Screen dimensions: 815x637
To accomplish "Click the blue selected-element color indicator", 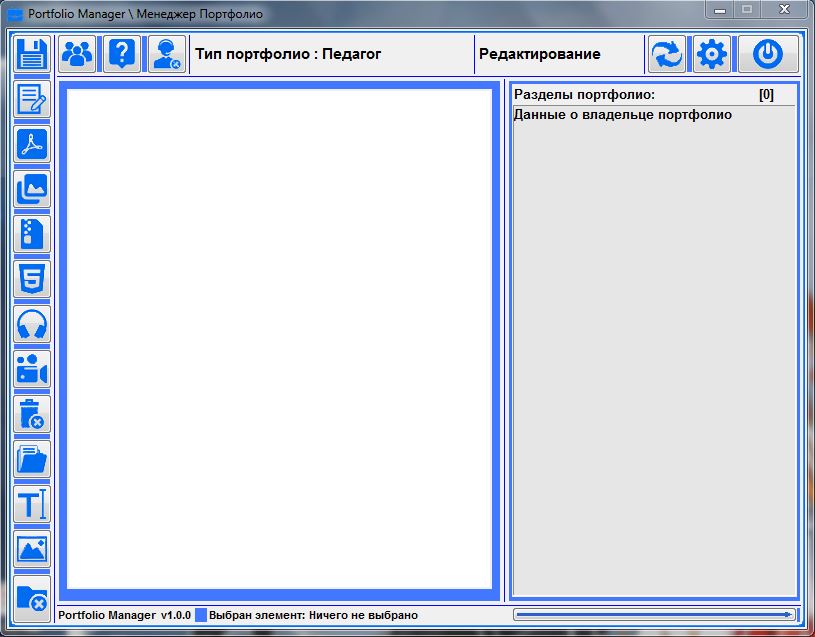I will 201,615.
